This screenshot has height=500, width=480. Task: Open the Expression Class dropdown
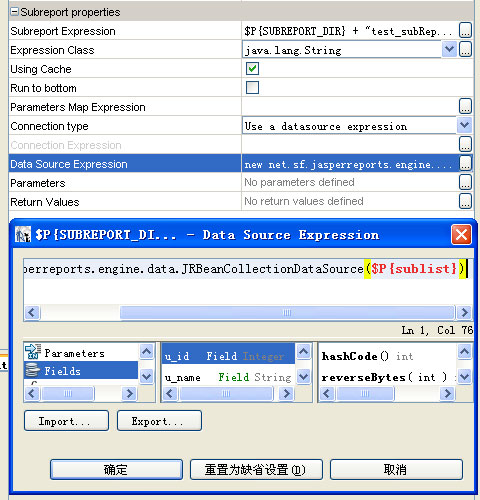click(449, 49)
